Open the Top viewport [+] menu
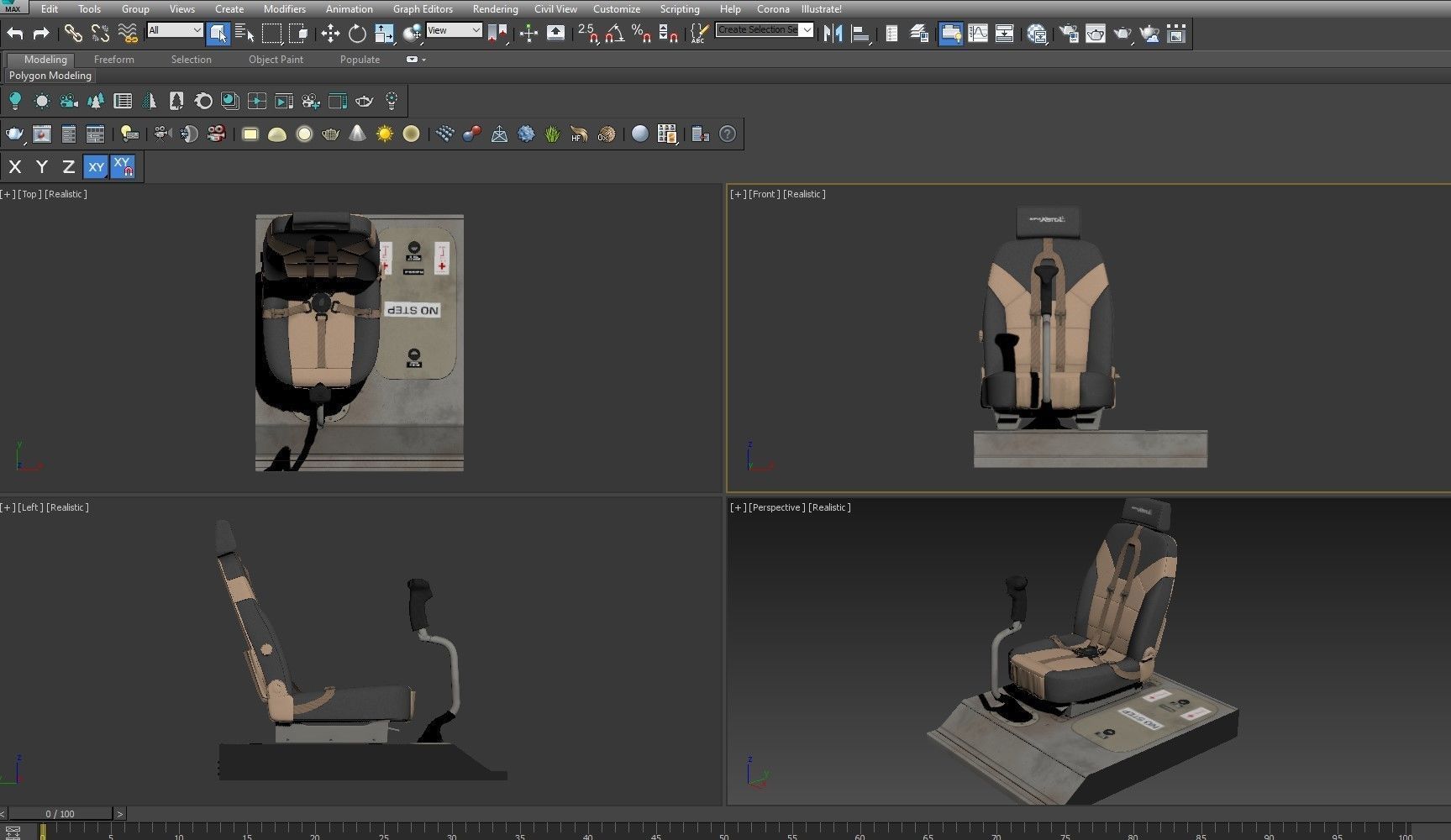The image size is (1451, 840). 8,194
